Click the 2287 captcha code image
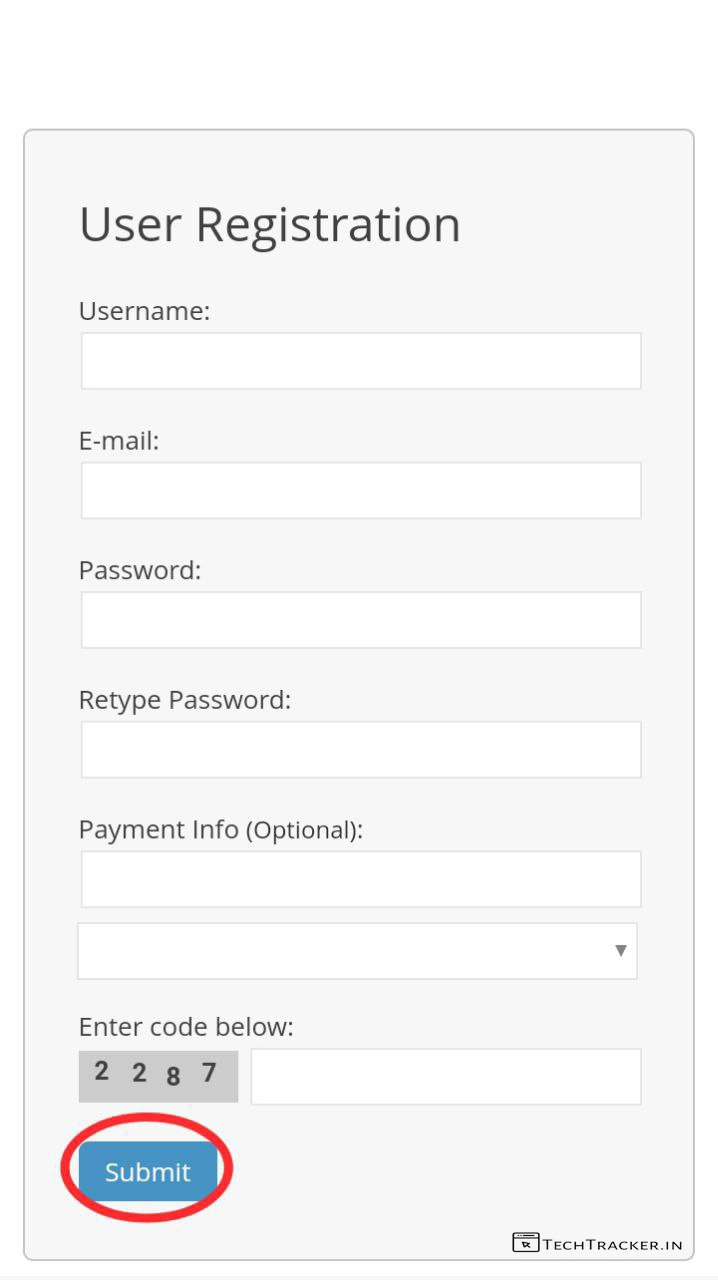Image resolution: width=718 pixels, height=1280 pixels. [x=158, y=1076]
